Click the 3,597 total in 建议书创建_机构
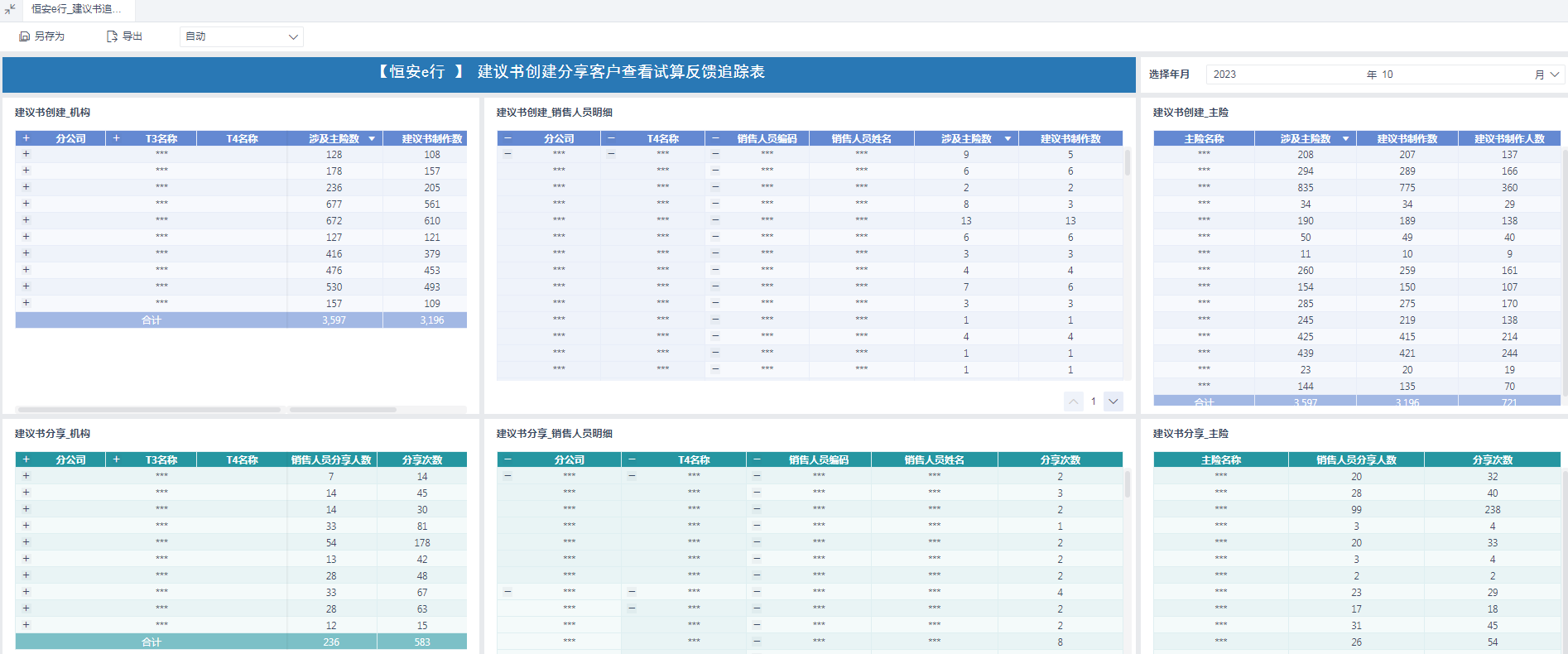Image resolution: width=1568 pixels, height=654 pixels. 334,320
